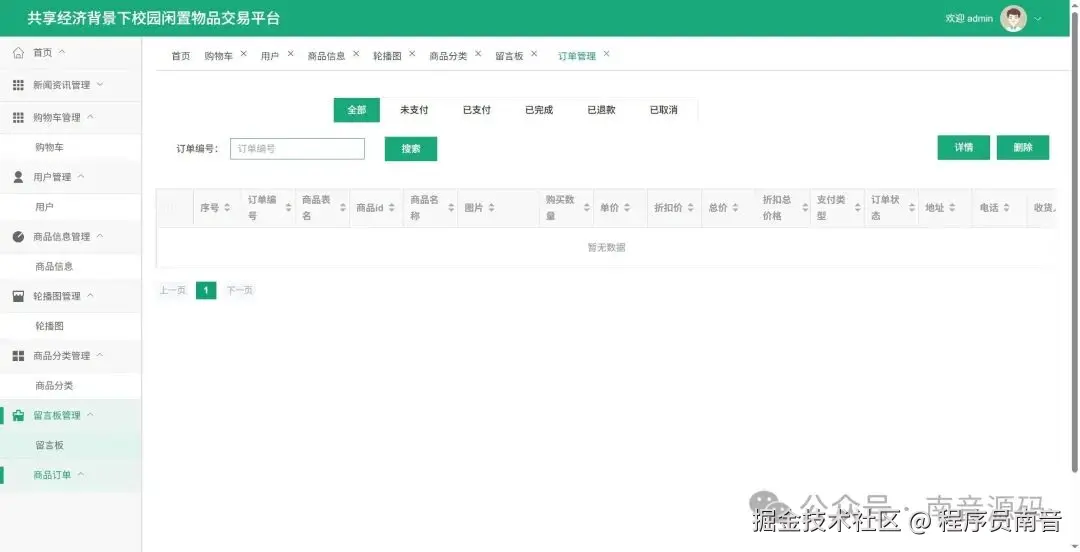Sort by 折扣价 column arrows
This screenshot has width=1080, height=552.
pyautogui.click(x=690, y=207)
